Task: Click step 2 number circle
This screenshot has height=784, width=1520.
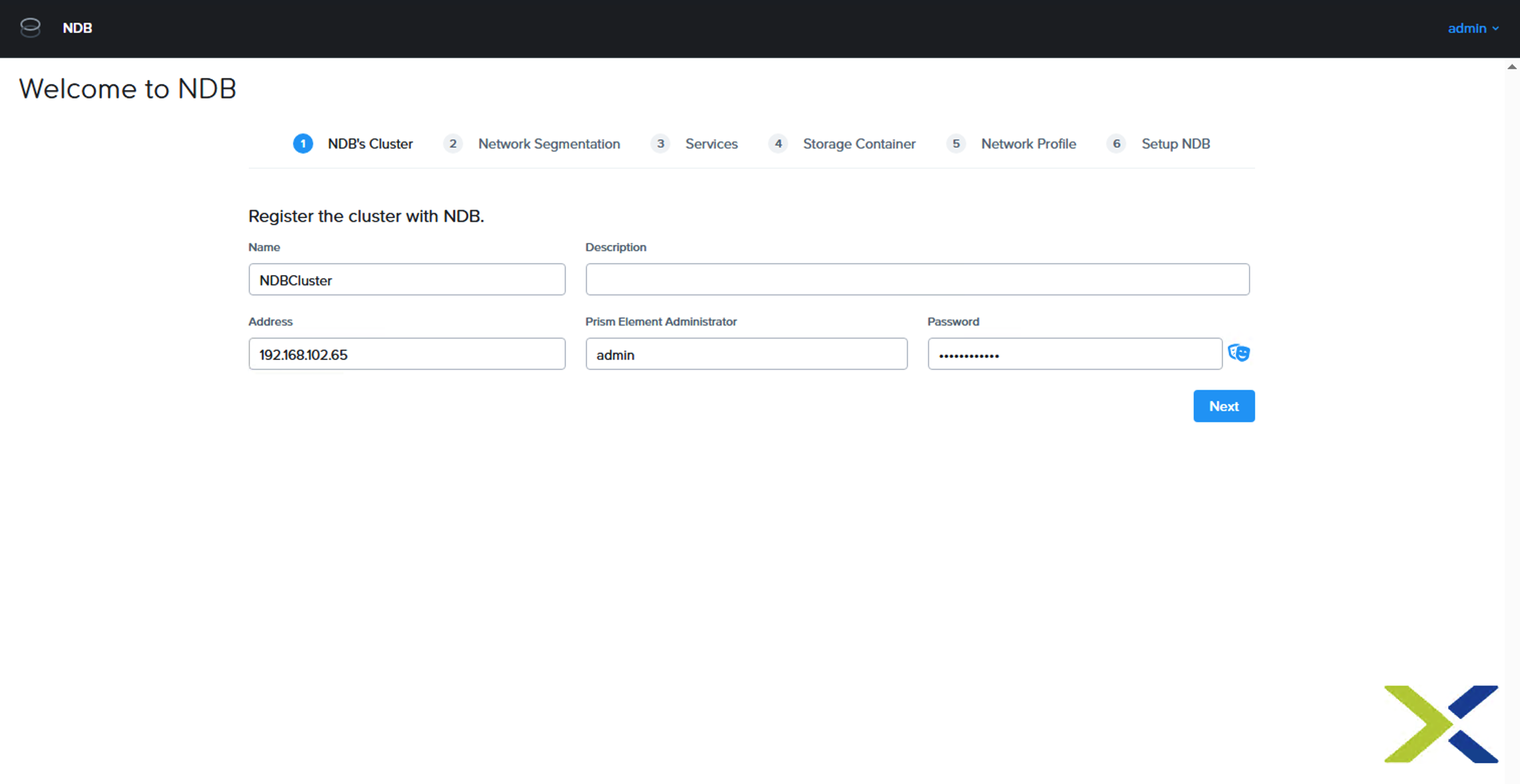Action: [x=452, y=143]
